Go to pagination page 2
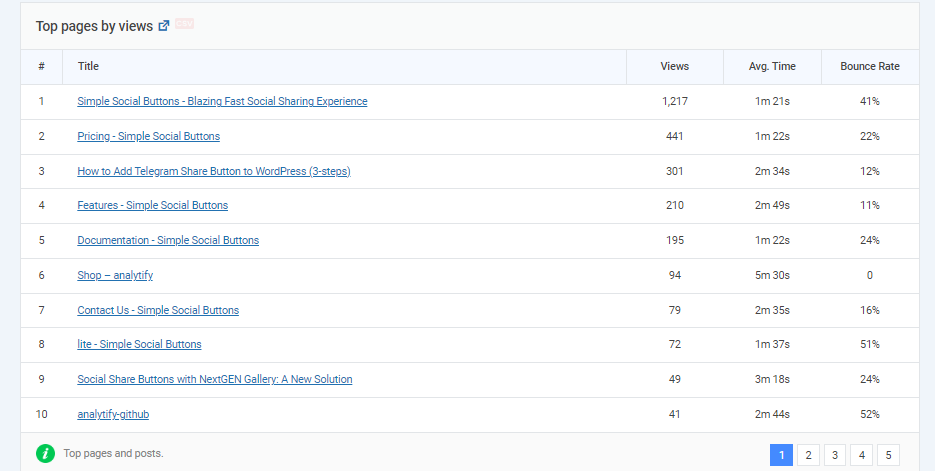 (x=808, y=455)
